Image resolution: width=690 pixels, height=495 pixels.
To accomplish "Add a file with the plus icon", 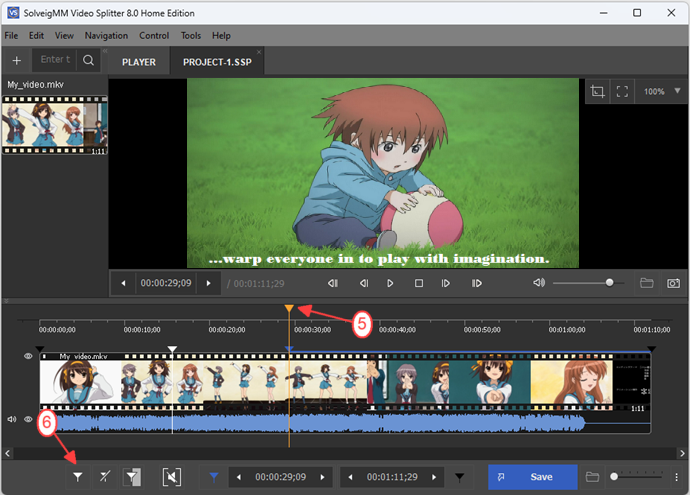I will (17, 61).
